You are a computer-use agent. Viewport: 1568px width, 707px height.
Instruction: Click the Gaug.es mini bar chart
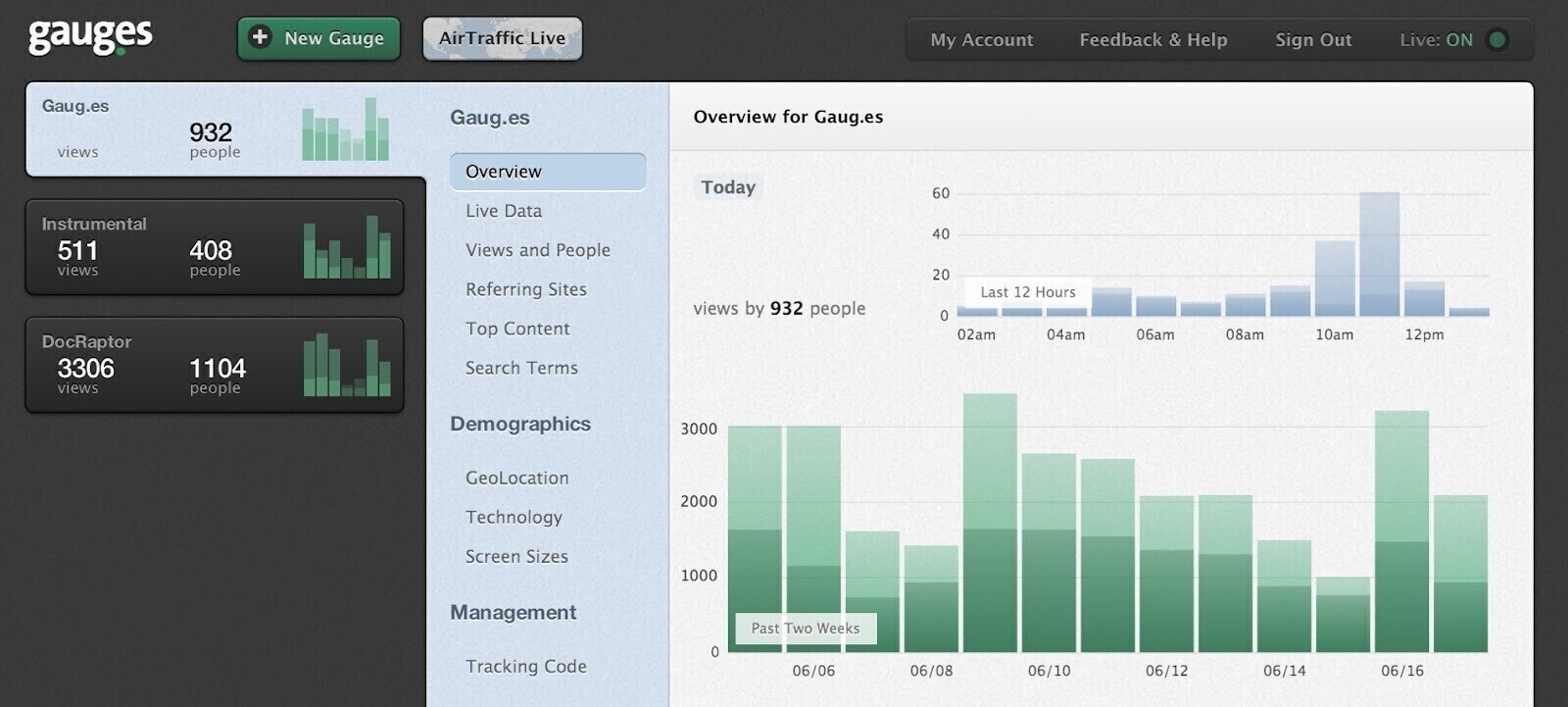point(346,128)
